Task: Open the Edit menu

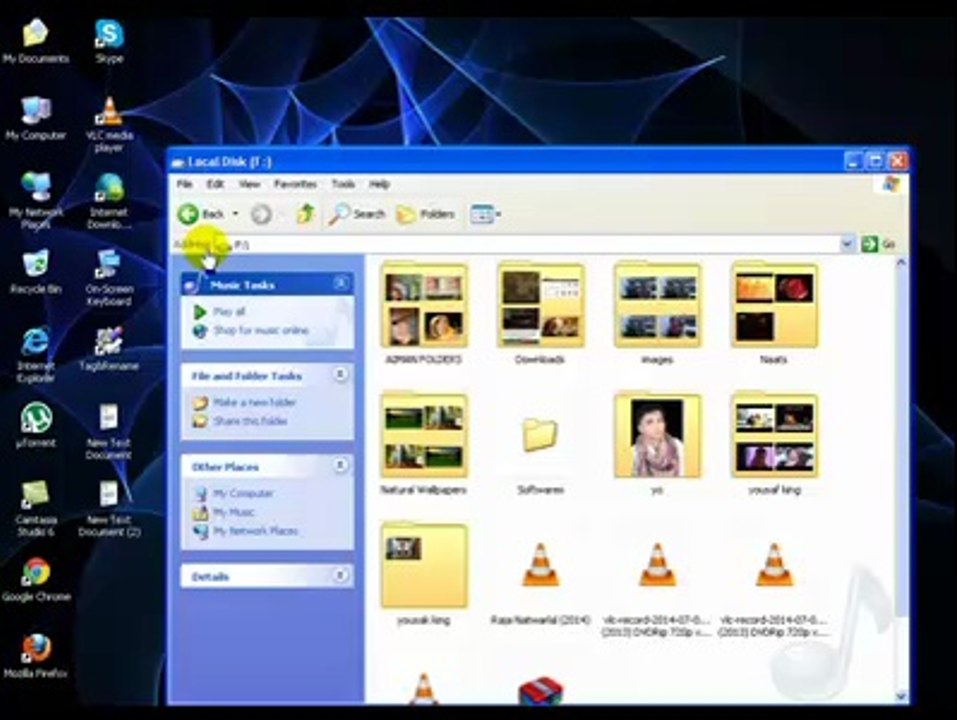Action: 215,184
